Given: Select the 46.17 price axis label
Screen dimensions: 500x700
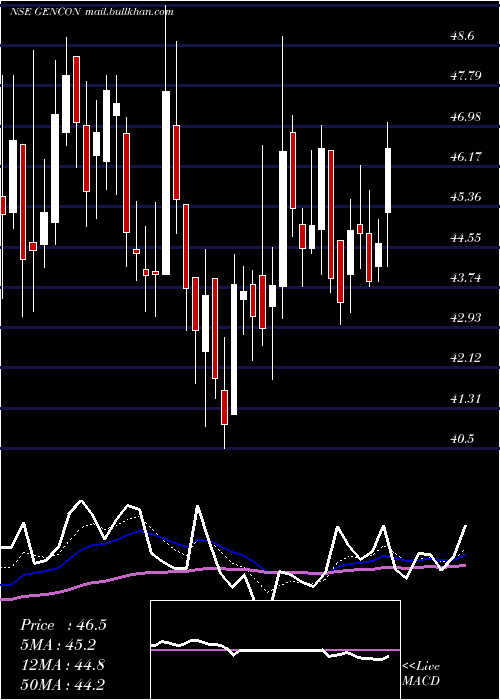Looking at the screenshot, I should [466, 157].
